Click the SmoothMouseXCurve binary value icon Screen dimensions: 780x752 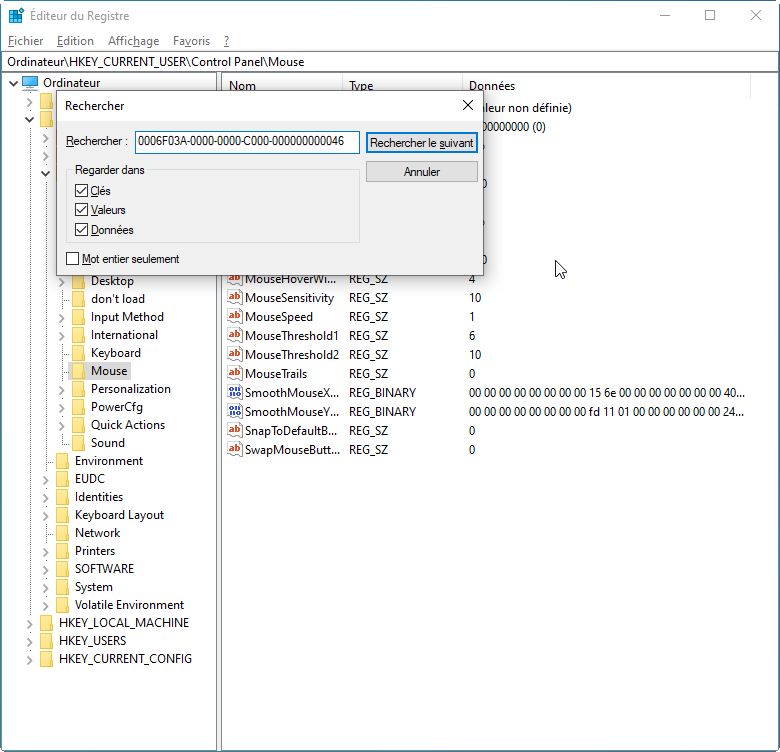point(236,393)
